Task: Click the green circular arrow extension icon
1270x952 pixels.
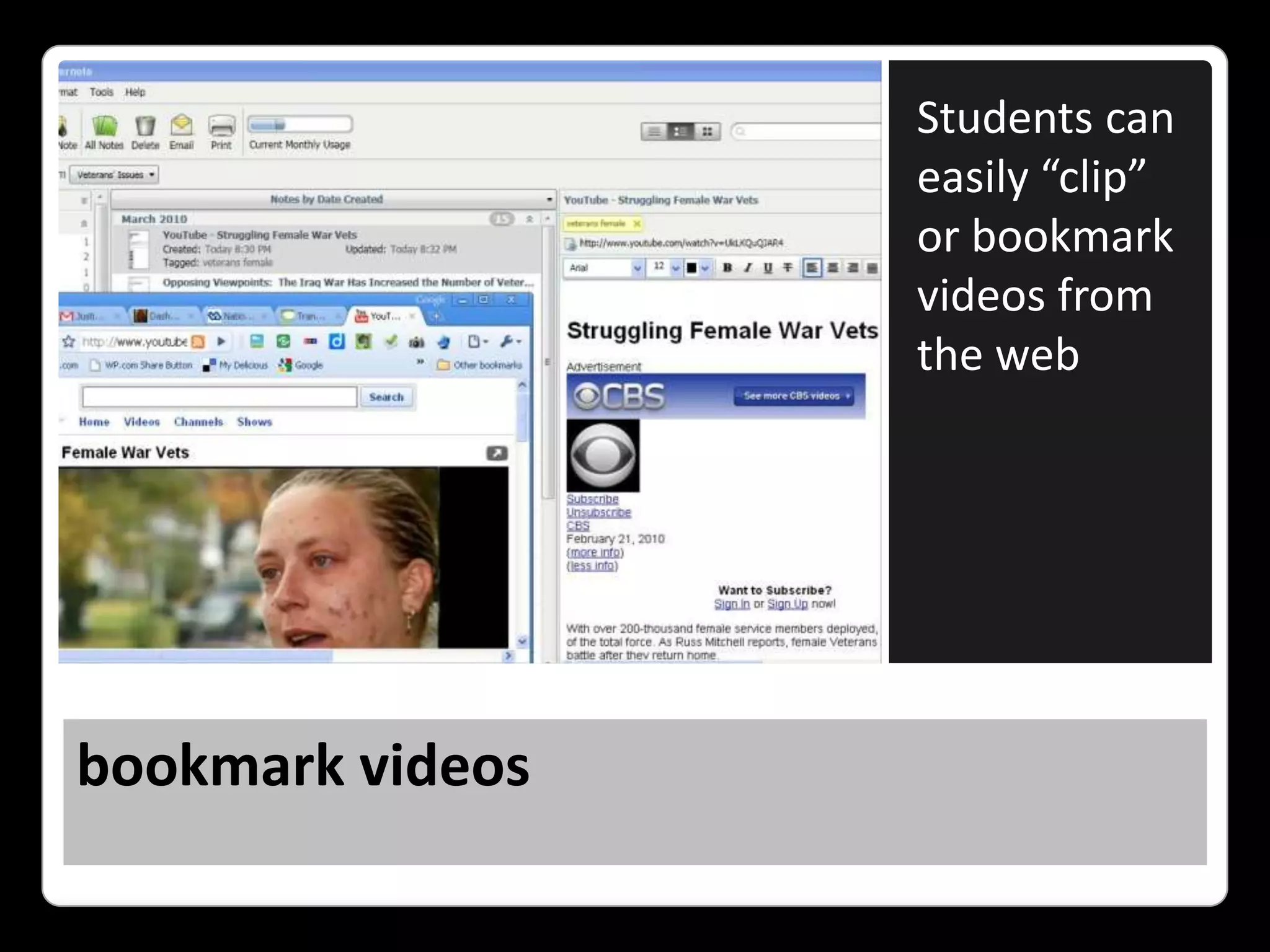Action: (283, 341)
